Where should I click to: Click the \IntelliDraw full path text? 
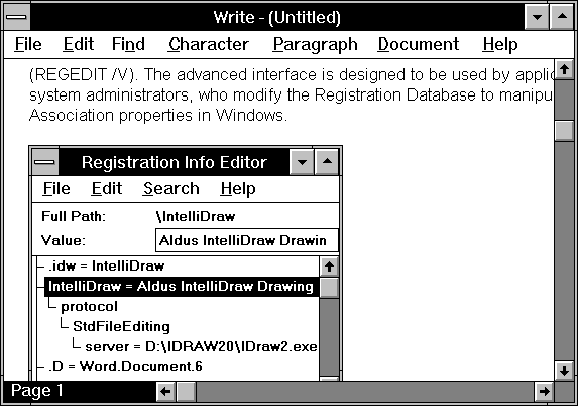click(x=195, y=216)
